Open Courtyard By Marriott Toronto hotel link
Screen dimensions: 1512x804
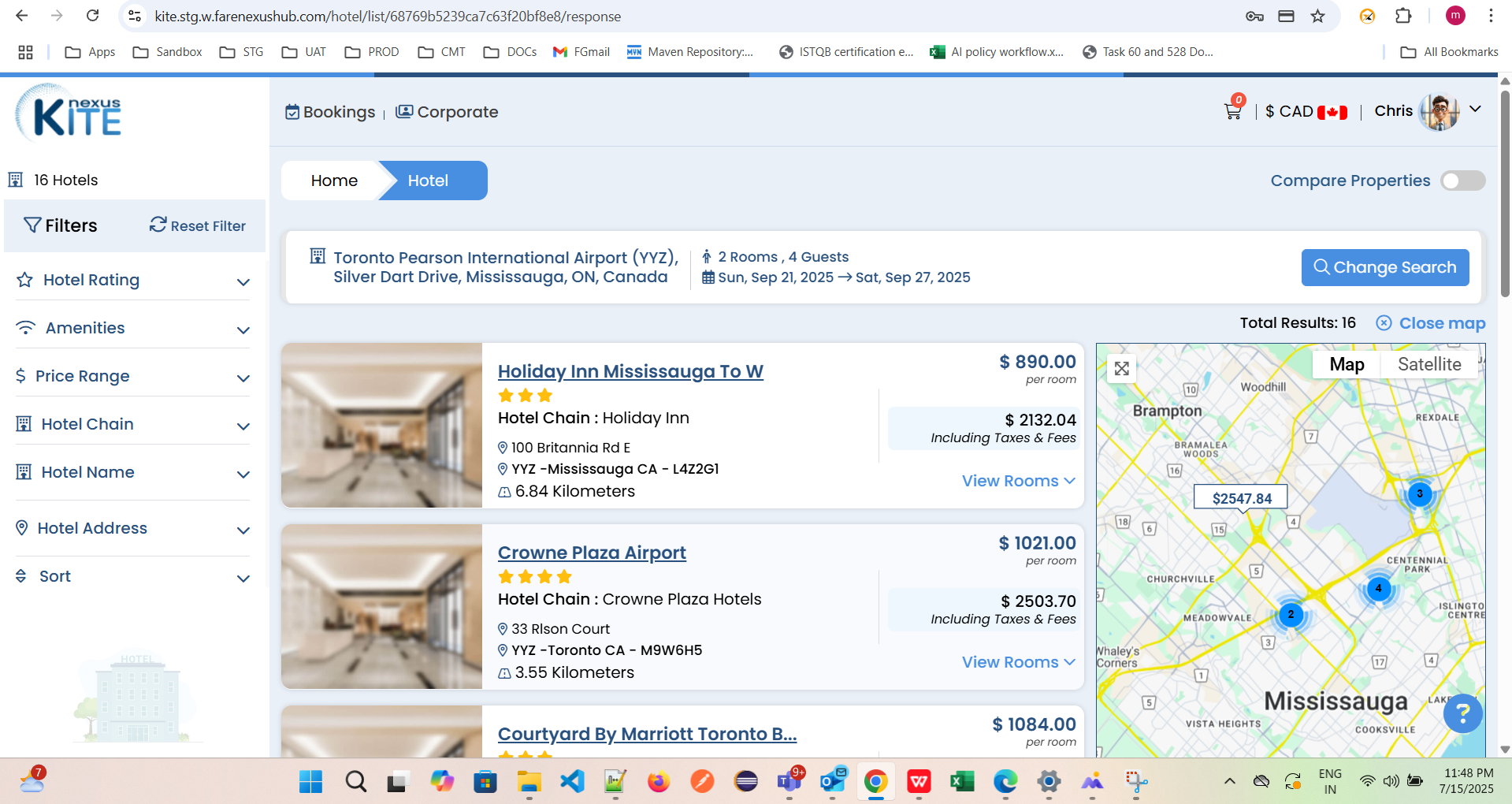click(647, 734)
